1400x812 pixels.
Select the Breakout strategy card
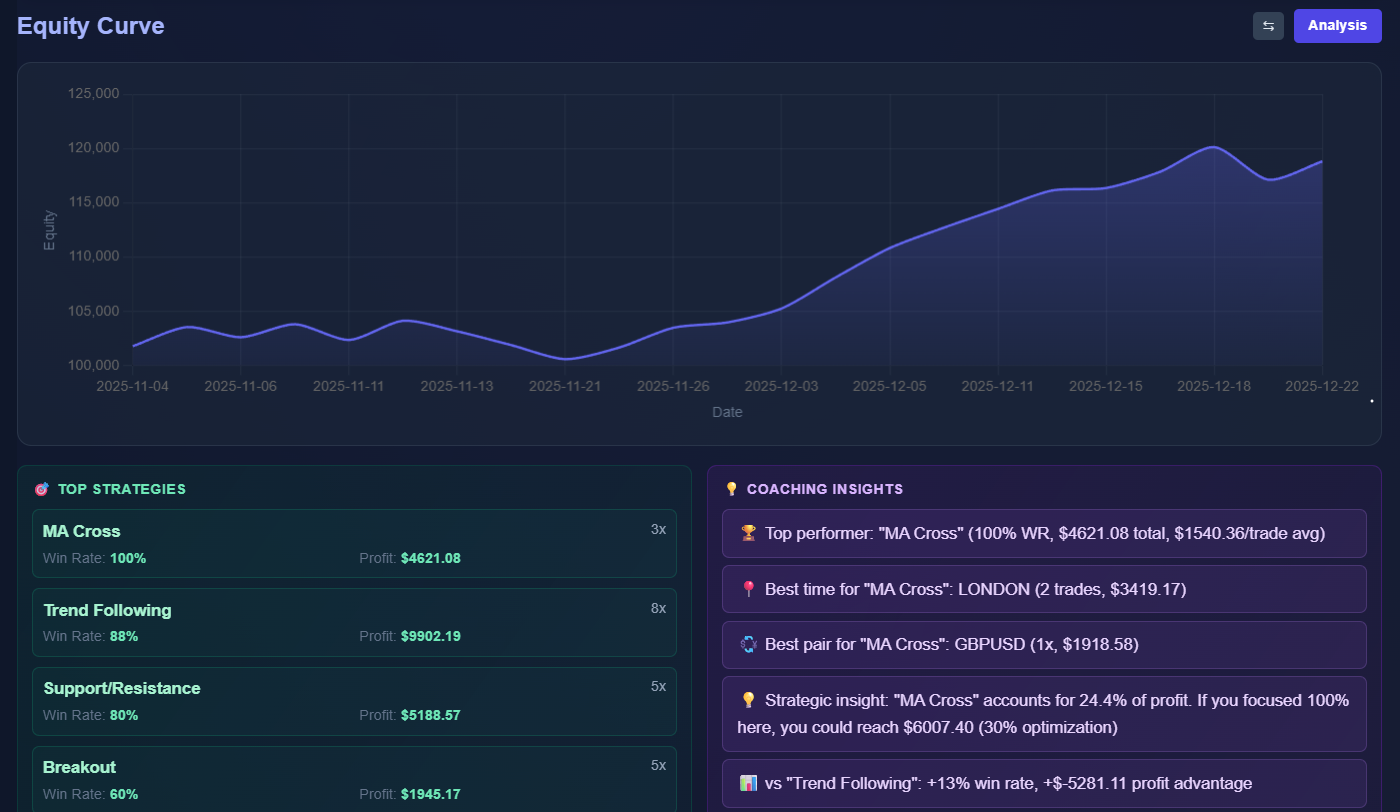coord(354,780)
